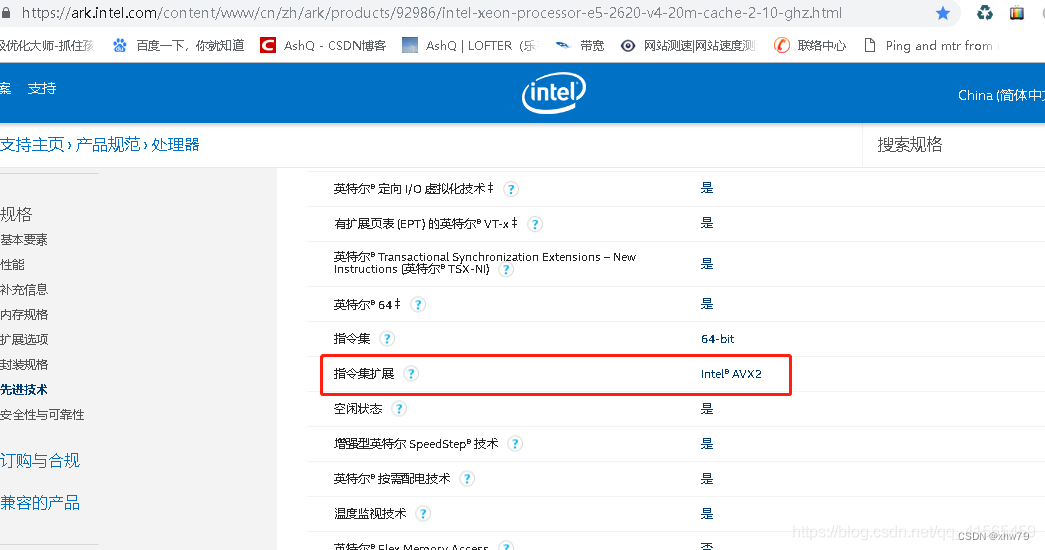Click the 指令集扩展 label
1045x550 pixels.
tap(364, 373)
